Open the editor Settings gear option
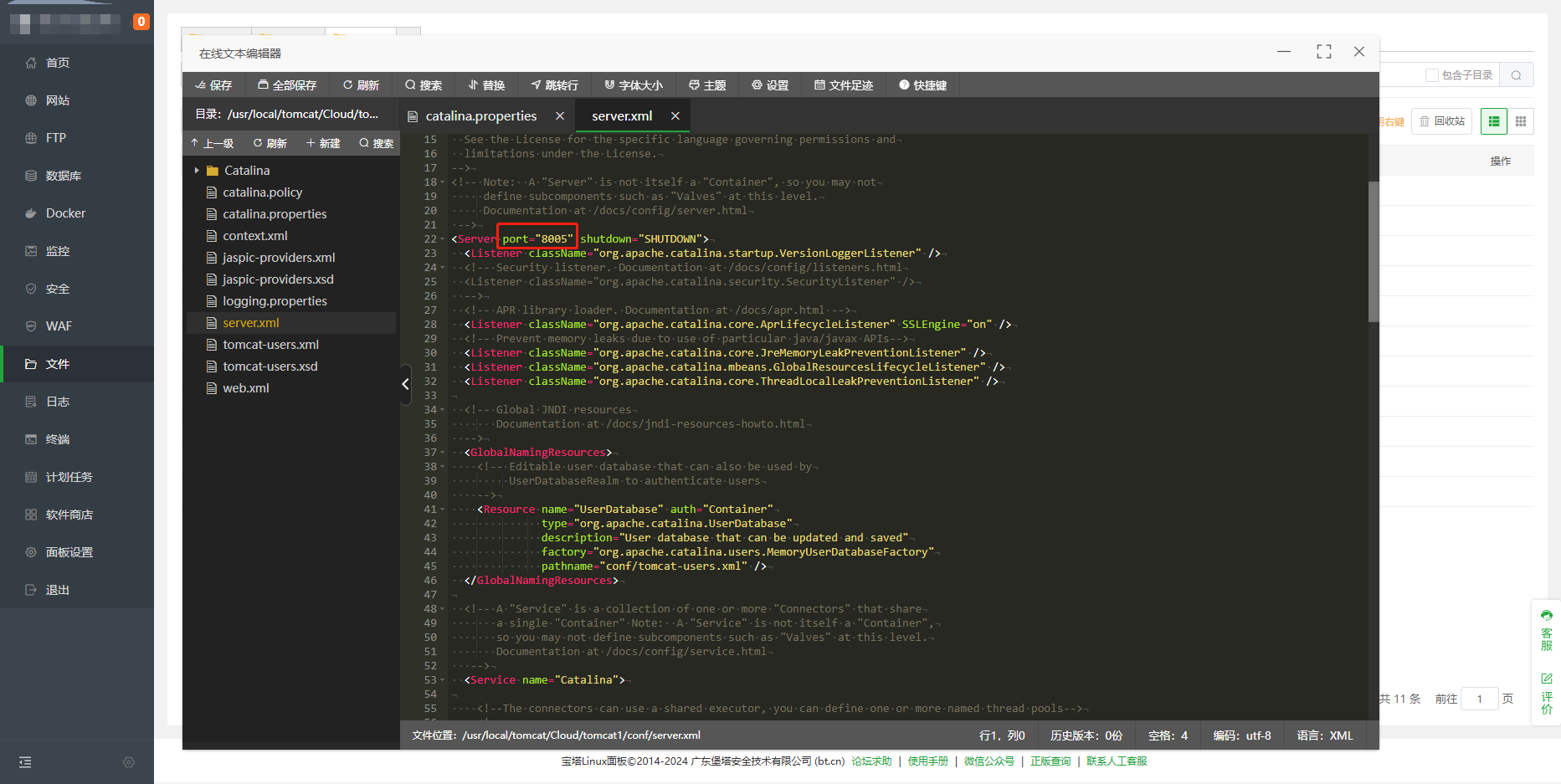The height and width of the screenshot is (784, 1561). [769, 85]
